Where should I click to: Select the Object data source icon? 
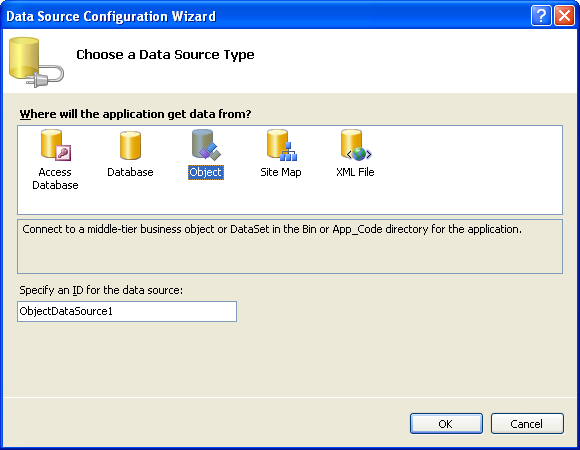[x=206, y=145]
